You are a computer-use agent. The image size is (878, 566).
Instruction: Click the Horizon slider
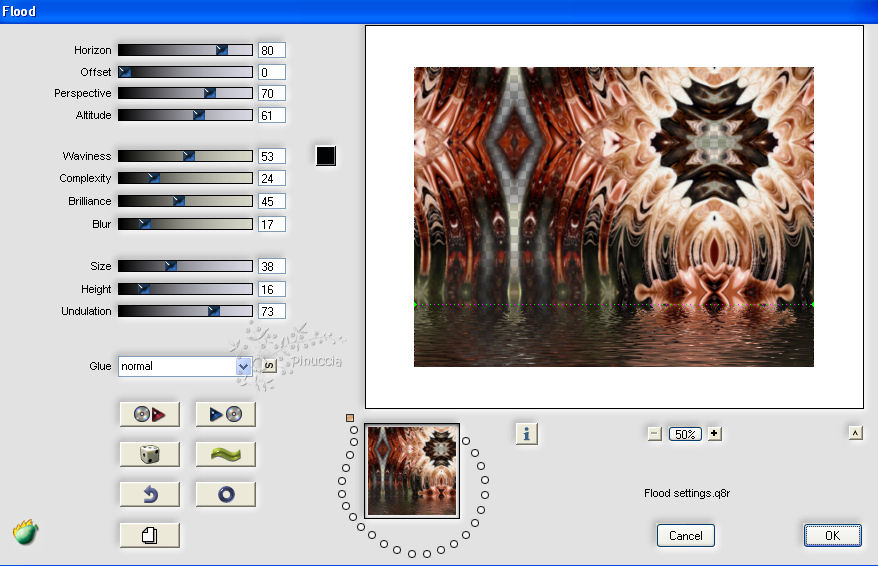[185, 50]
